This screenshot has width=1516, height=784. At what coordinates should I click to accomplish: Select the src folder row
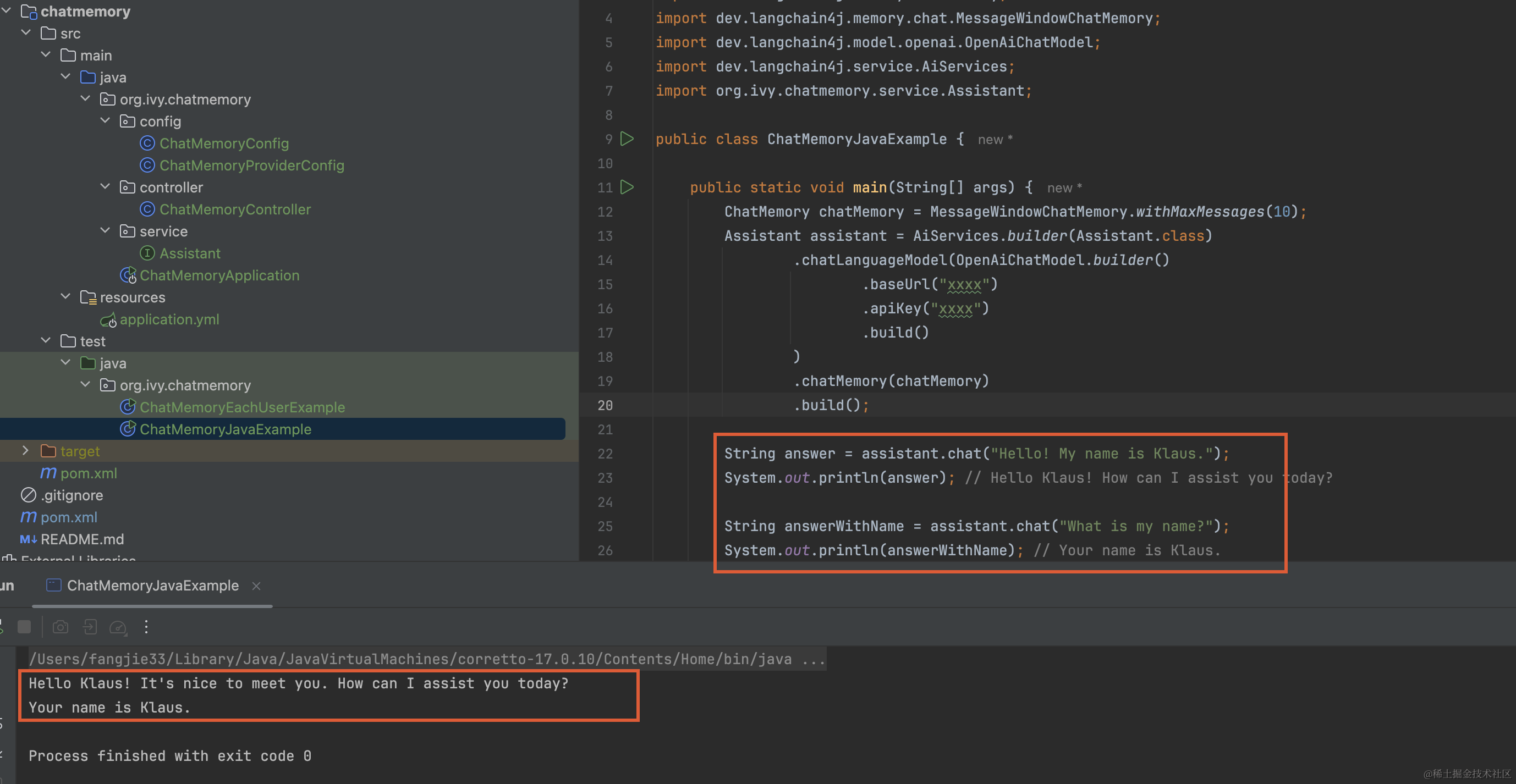tap(288, 34)
